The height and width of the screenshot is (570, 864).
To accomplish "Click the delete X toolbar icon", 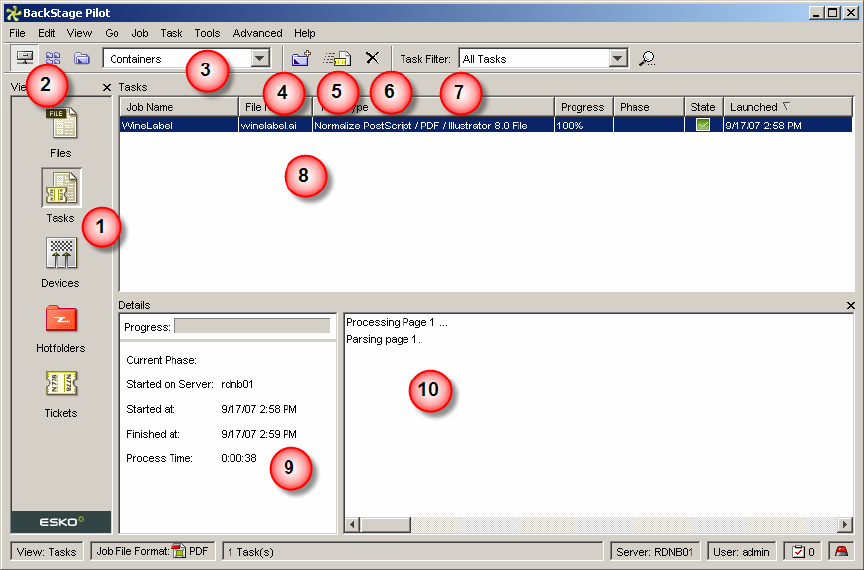I will [372, 58].
